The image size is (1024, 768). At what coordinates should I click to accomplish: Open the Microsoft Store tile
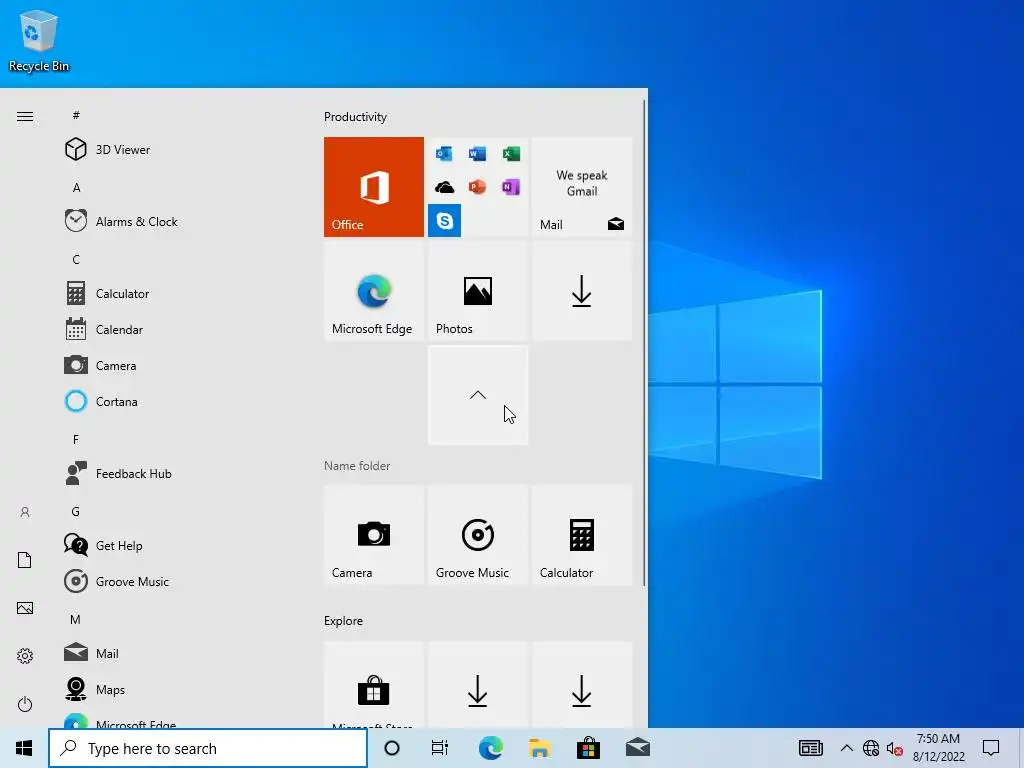tap(374, 684)
